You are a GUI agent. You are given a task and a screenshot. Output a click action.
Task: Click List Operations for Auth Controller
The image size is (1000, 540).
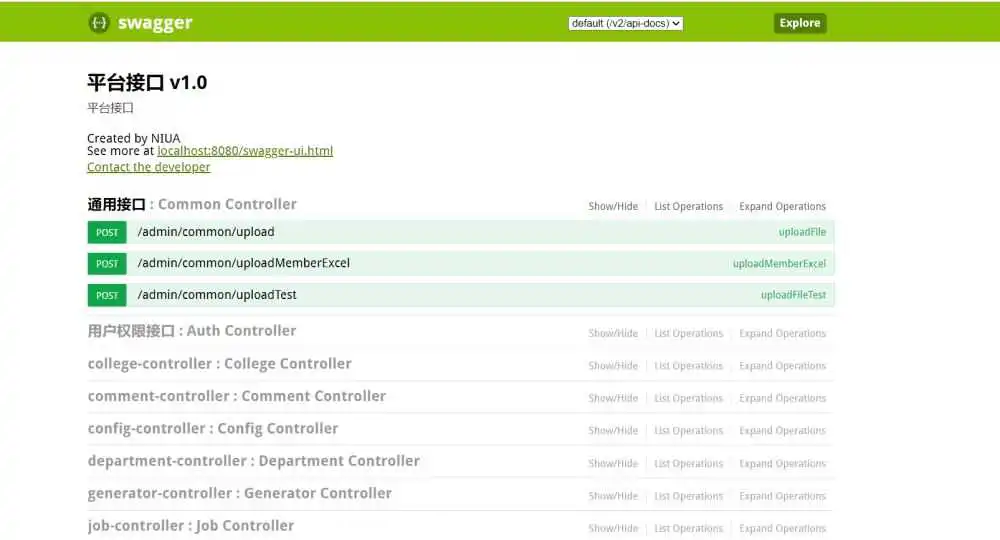click(x=689, y=333)
